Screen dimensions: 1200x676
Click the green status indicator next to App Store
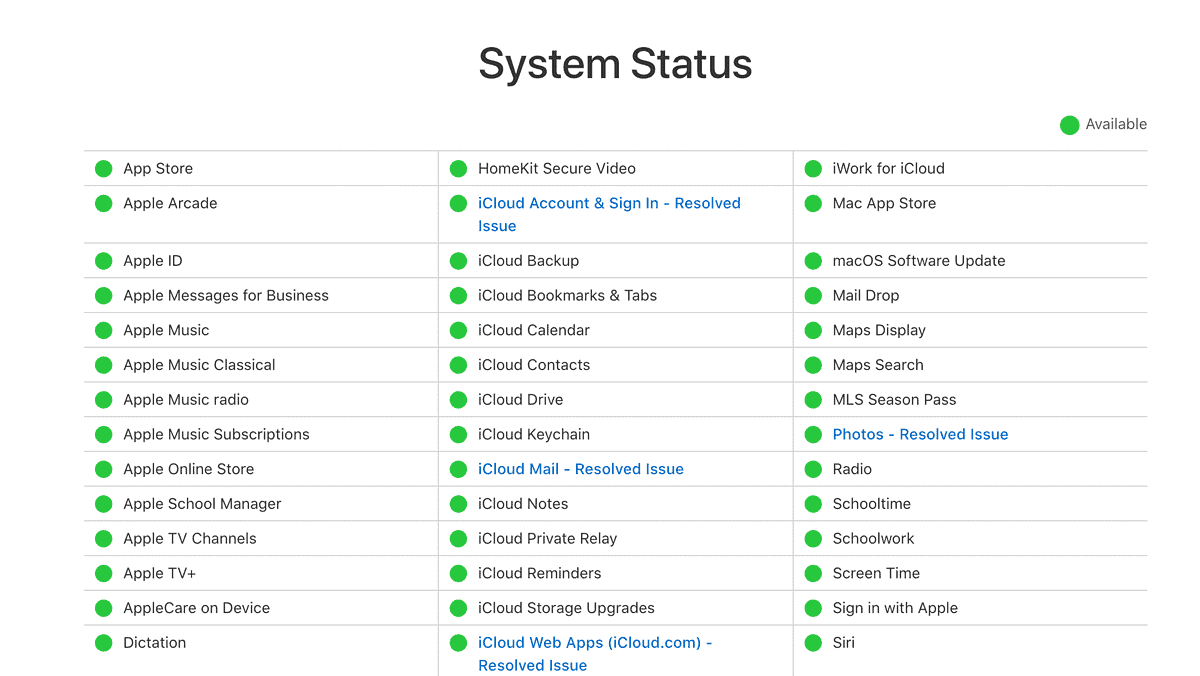coord(103,168)
